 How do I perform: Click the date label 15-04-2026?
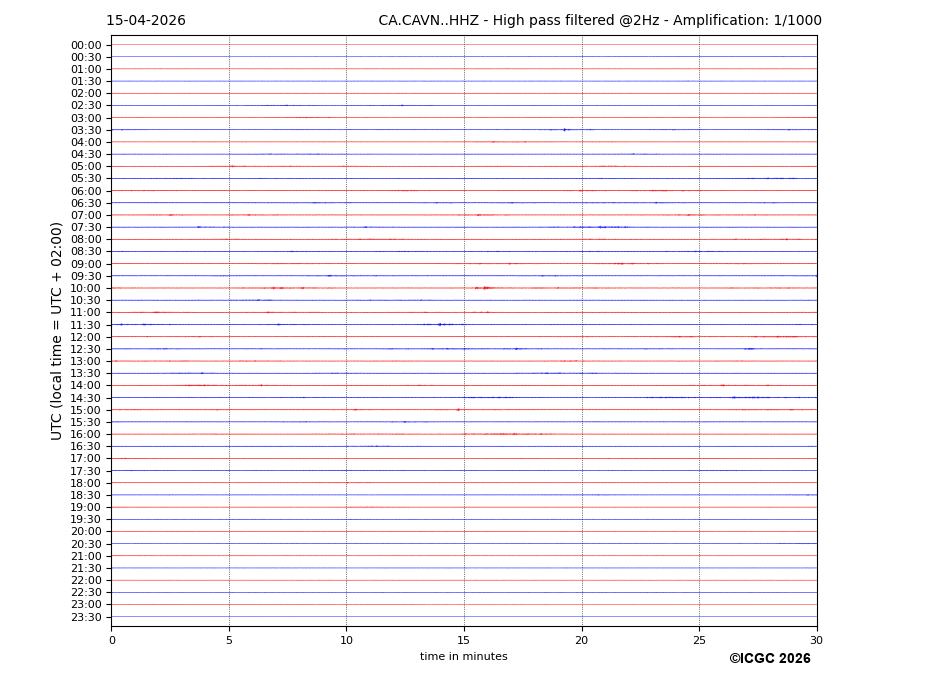pyautogui.click(x=146, y=21)
